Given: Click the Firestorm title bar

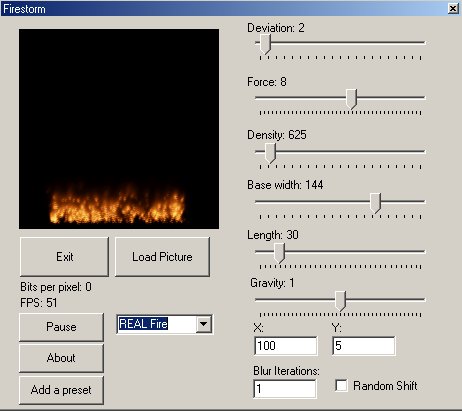Looking at the screenshot, I should pos(223,9).
